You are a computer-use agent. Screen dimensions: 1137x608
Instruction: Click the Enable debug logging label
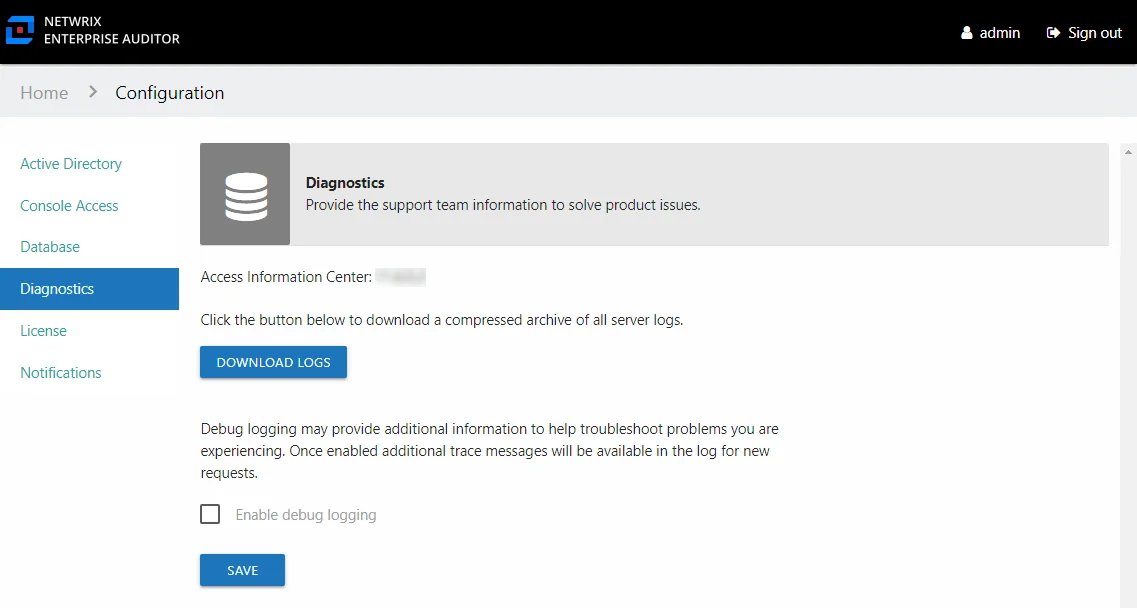[306, 515]
